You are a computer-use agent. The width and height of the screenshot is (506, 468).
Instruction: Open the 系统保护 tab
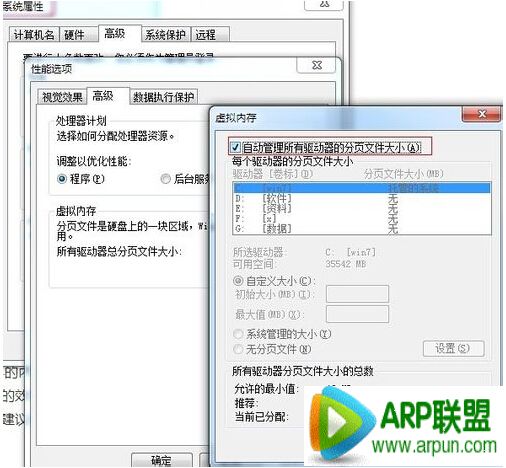pyautogui.click(x=166, y=35)
